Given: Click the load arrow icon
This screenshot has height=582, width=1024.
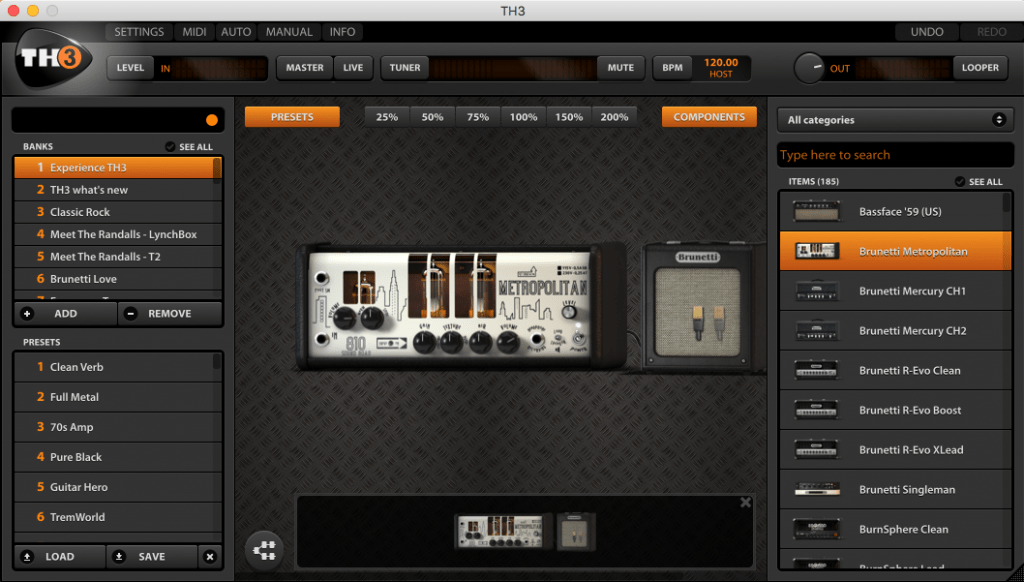Looking at the screenshot, I should [x=27, y=557].
